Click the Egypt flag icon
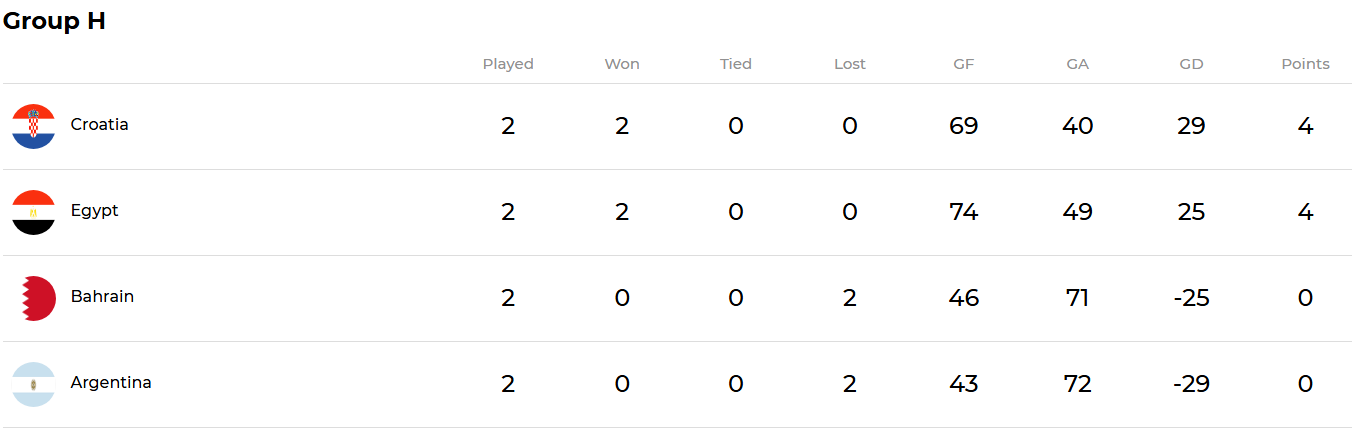Image resolution: width=1352 pixels, height=432 pixels. tap(33, 212)
